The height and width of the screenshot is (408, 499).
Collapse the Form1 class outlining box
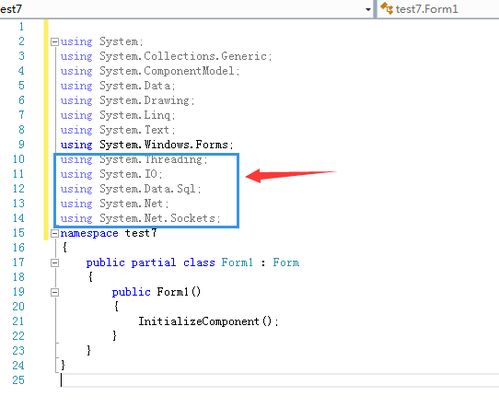point(55,263)
